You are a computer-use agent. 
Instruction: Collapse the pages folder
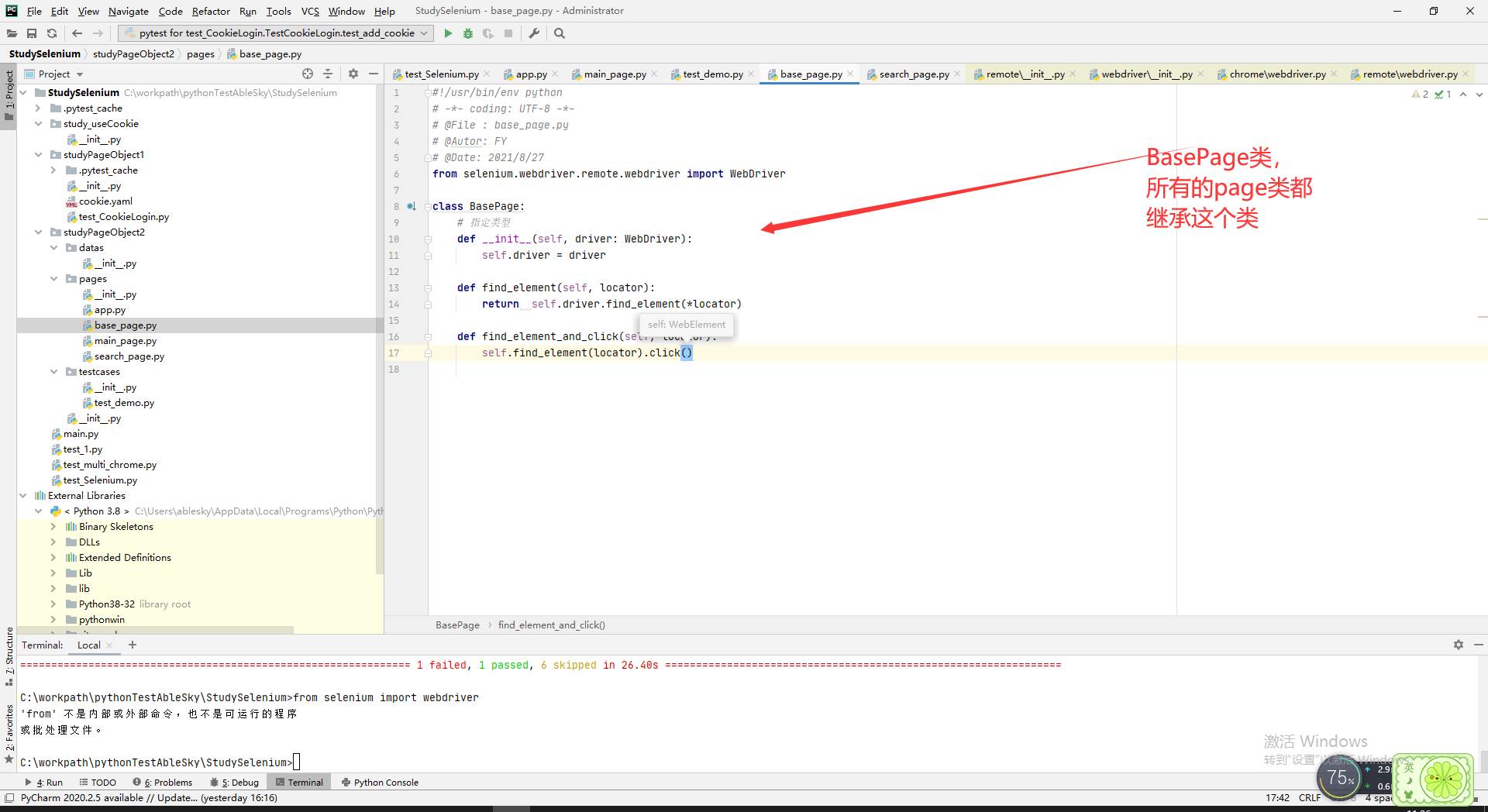click(53, 278)
